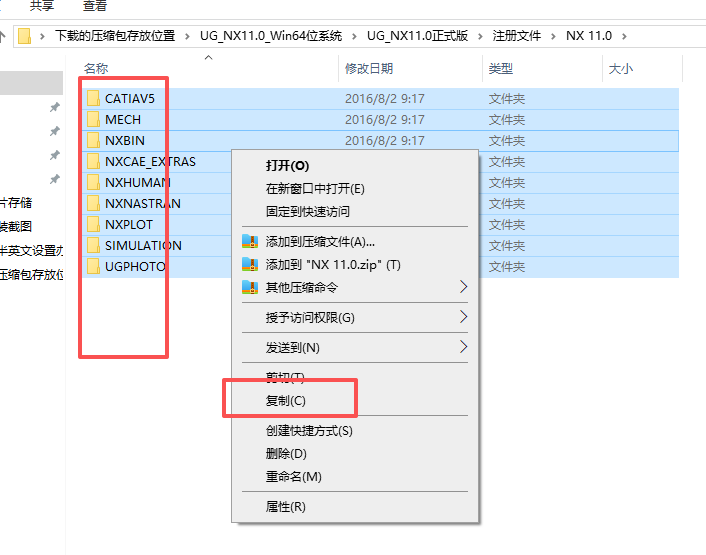Click the fourth pin icon in the sidebar
Image resolution: width=706 pixels, height=555 pixels.
tap(54, 179)
